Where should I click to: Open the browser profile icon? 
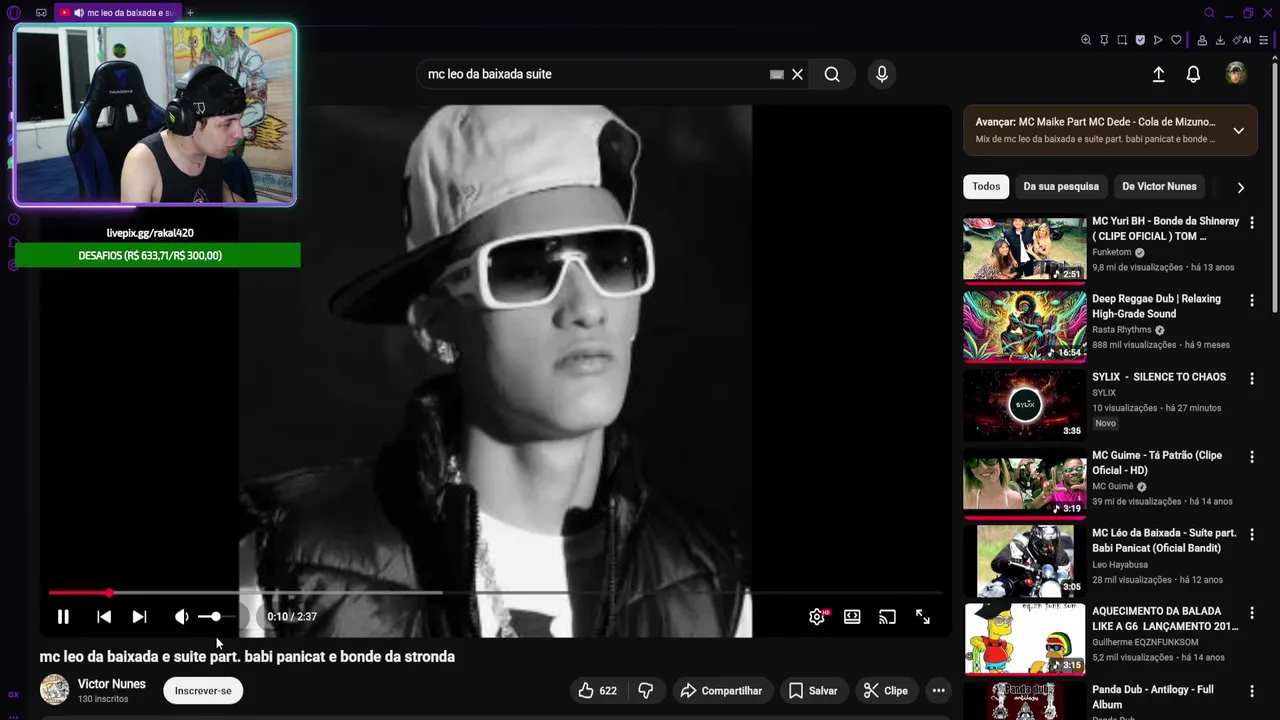click(1203, 41)
